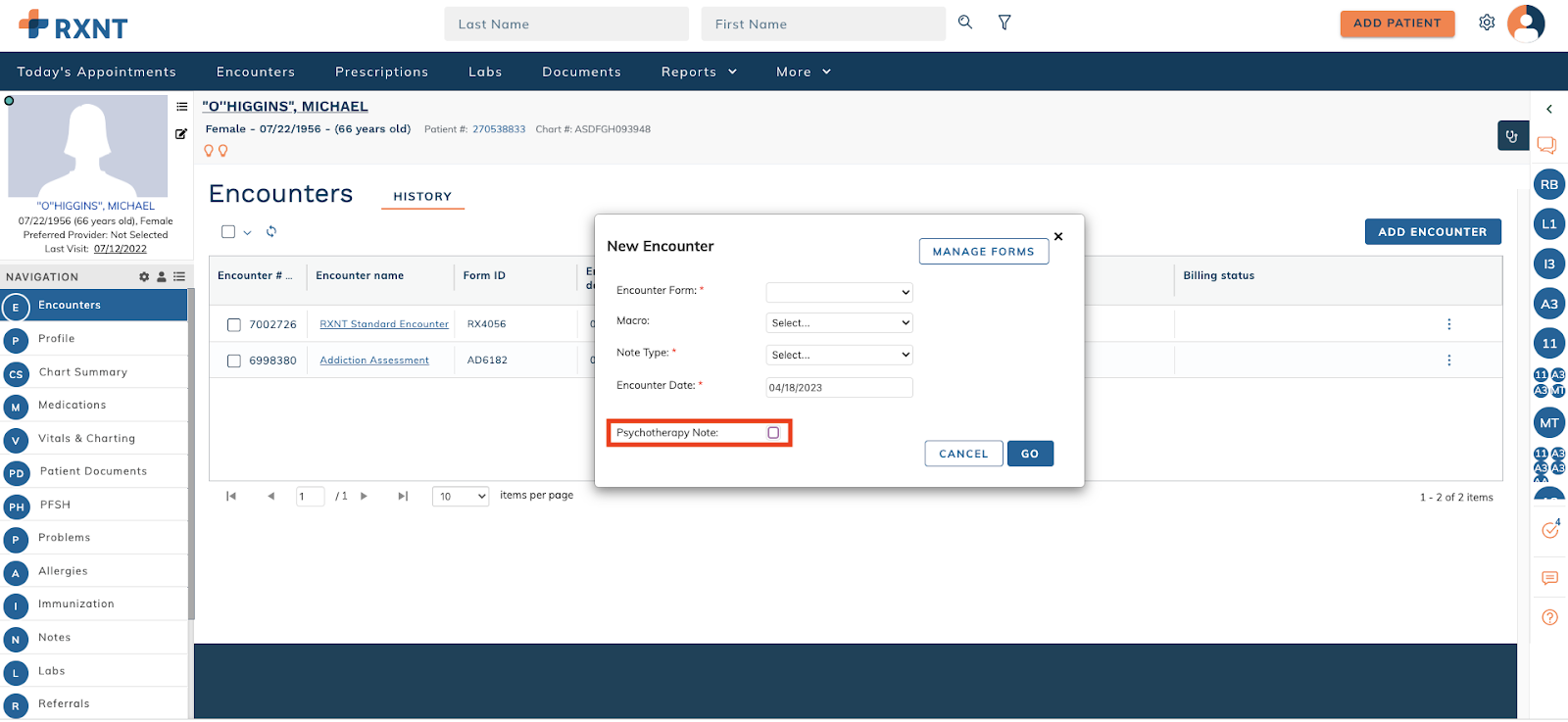Open the items per page dropdown
Viewport: 1568px width, 722px height.
point(460,497)
